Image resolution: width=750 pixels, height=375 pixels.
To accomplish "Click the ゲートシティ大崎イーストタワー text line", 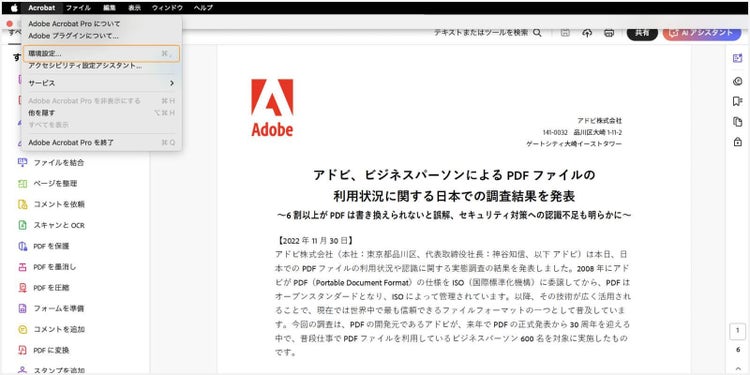I will pyautogui.click(x=574, y=143).
